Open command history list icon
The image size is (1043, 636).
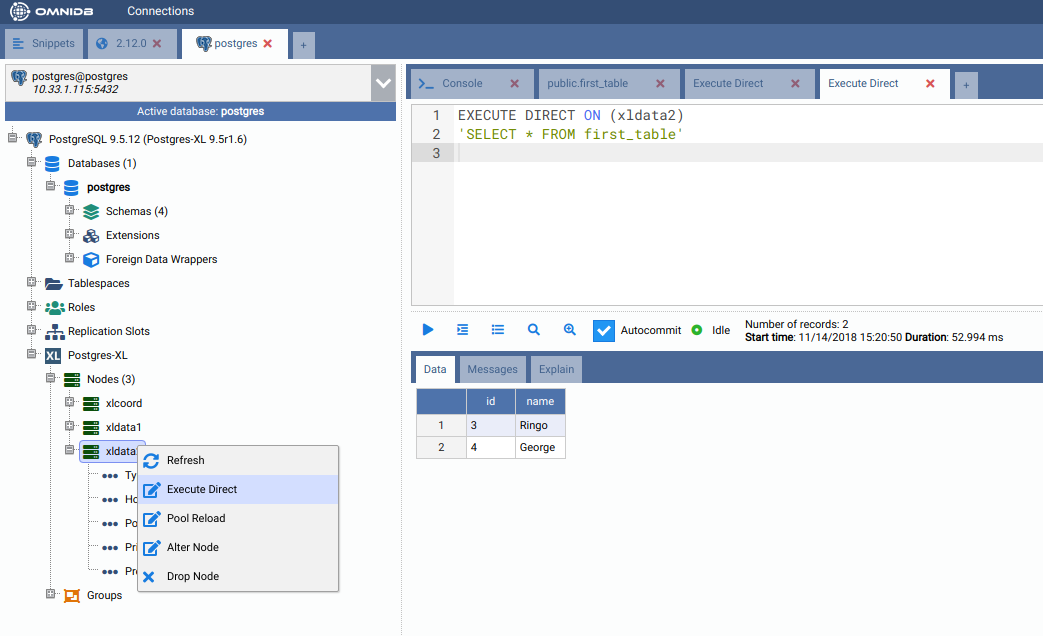coord(498,329)
